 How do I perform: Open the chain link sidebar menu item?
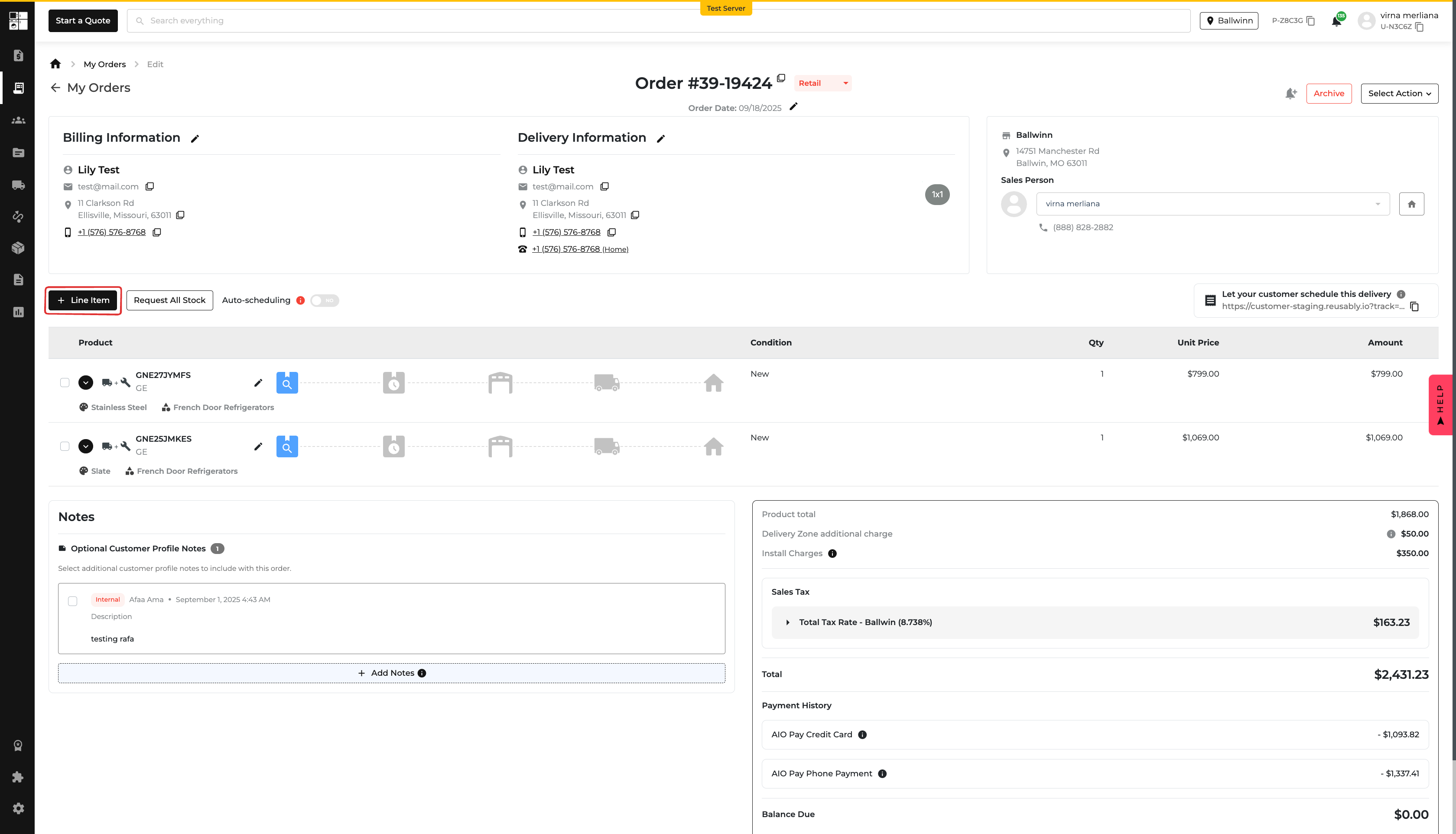[18, 217]
